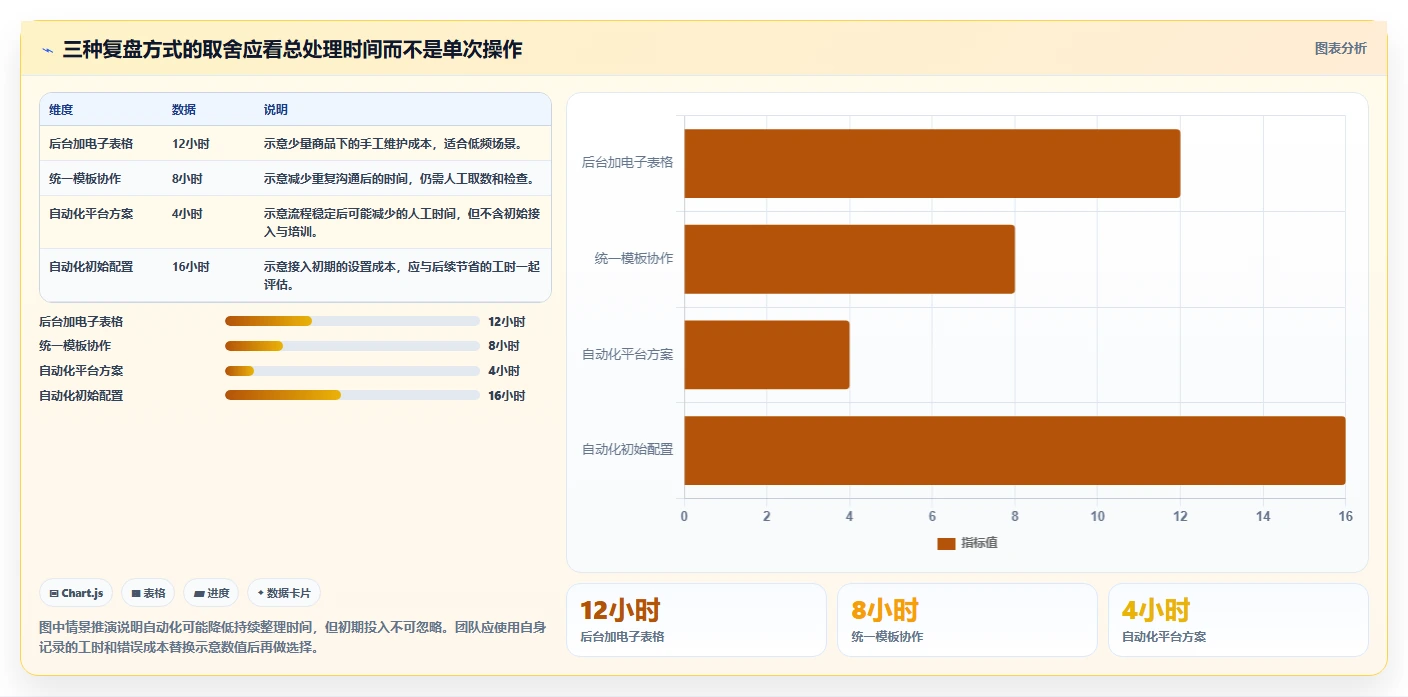Click the 后台加电子表格 label beside its progress bar
Image resolution: width=1408 pixels, height=697 pixels.
(81, 322)
